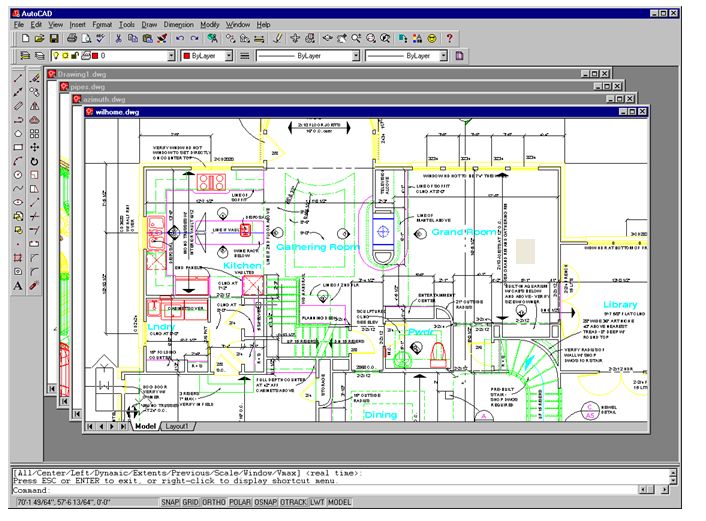Expand the layer dropdown list

[168, 57]
